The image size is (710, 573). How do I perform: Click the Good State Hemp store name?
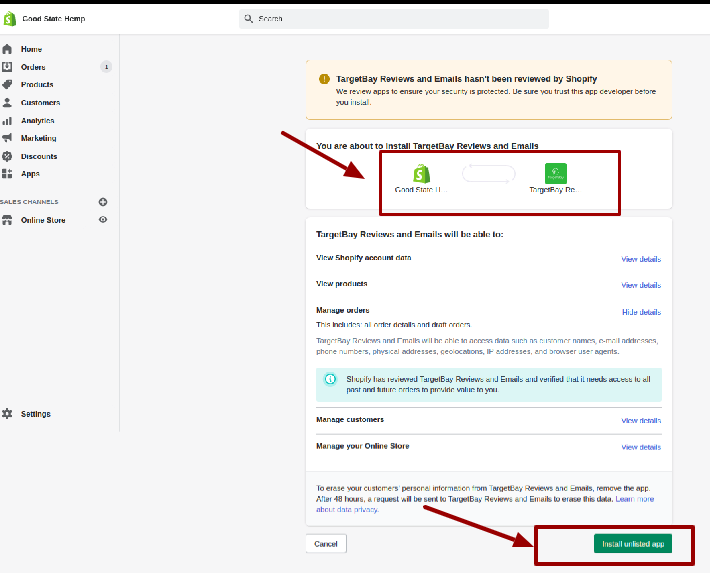point(54,19)
